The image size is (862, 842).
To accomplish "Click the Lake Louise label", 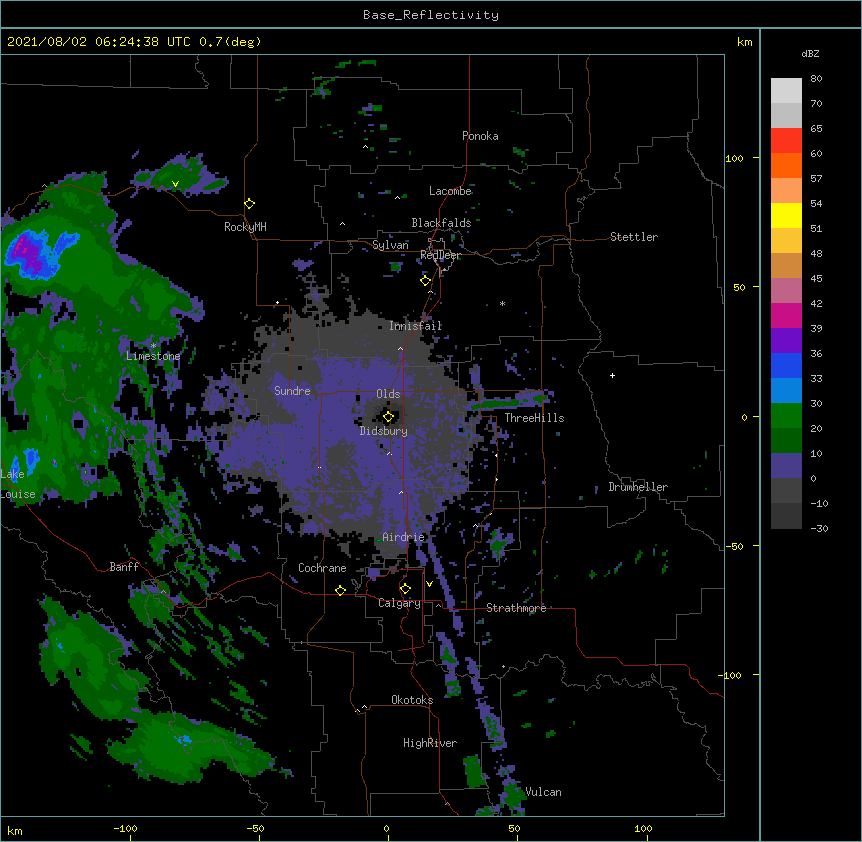I will click(18, 484).
